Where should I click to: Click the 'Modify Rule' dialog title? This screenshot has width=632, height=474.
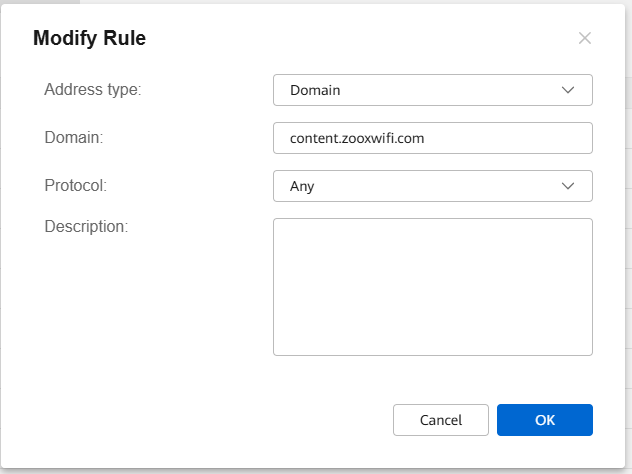89,38
